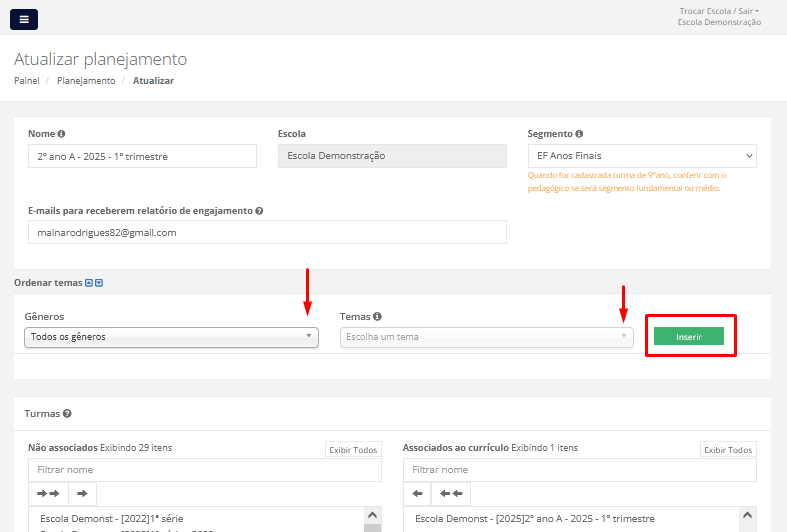Edit the Nome input field
This screenshot has height=532, width=787.
point(142,156)
